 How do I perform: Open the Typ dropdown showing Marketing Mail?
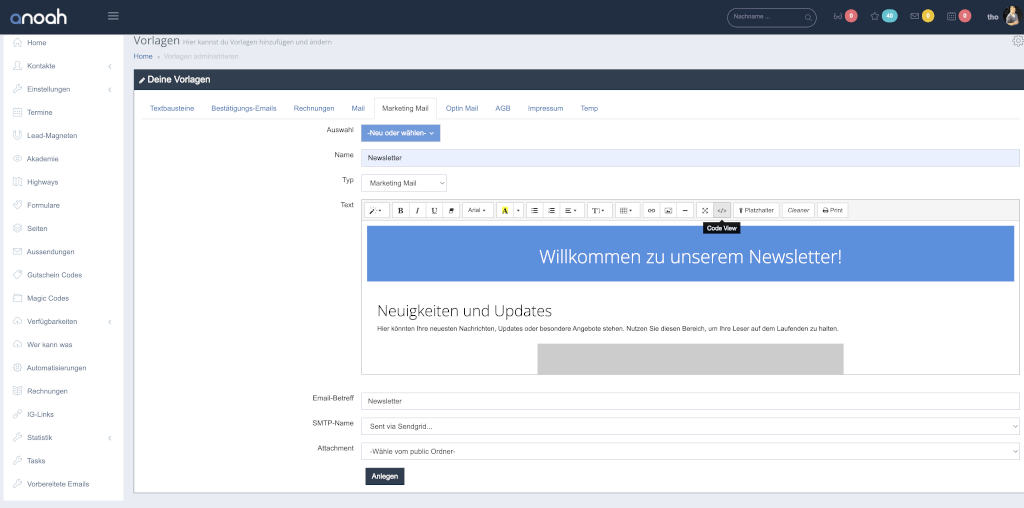click(403, 183)
